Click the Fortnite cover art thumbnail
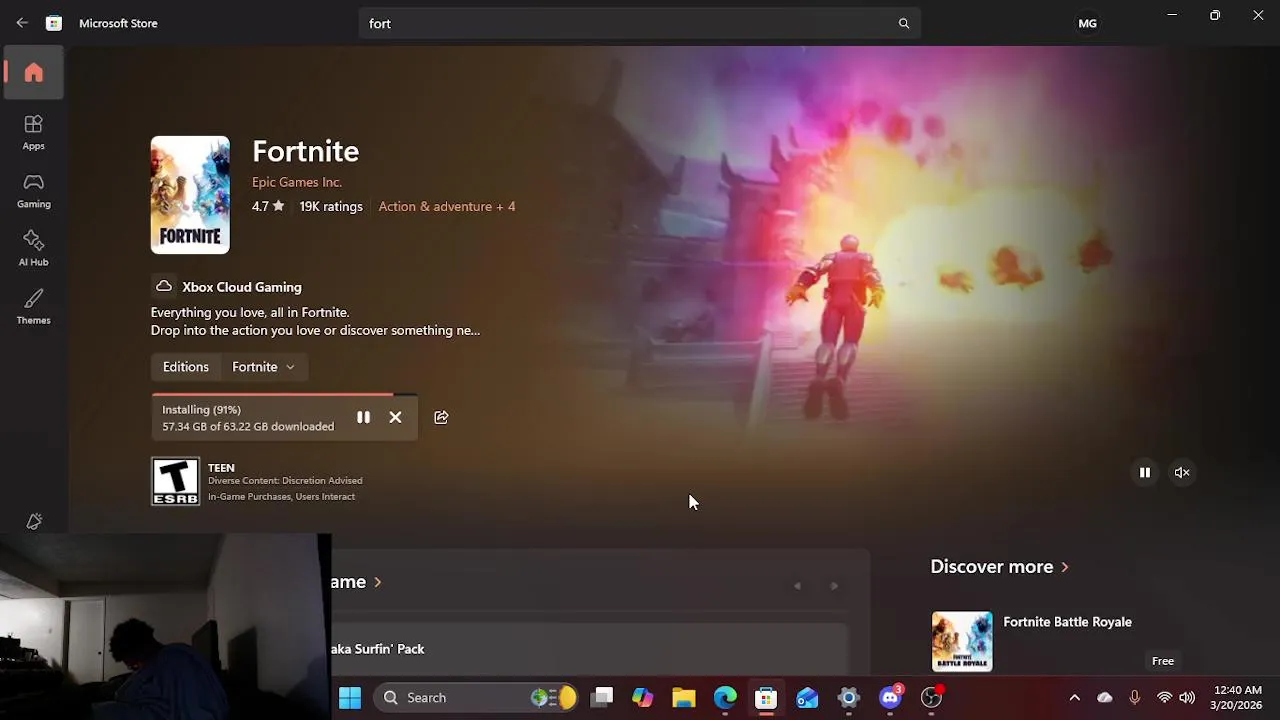 190,195
